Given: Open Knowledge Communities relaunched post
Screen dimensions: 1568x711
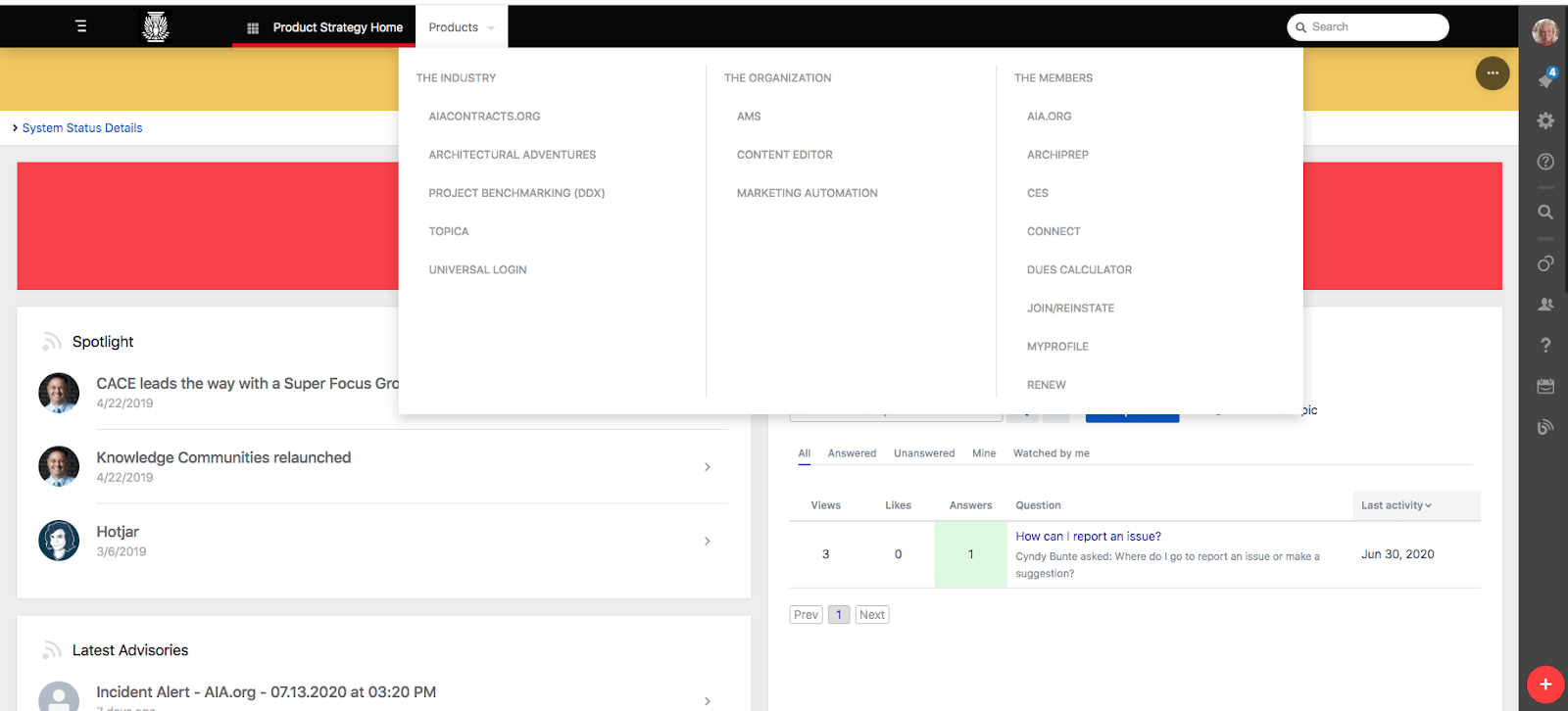Looking at the screenshot, I should point(223,457).
